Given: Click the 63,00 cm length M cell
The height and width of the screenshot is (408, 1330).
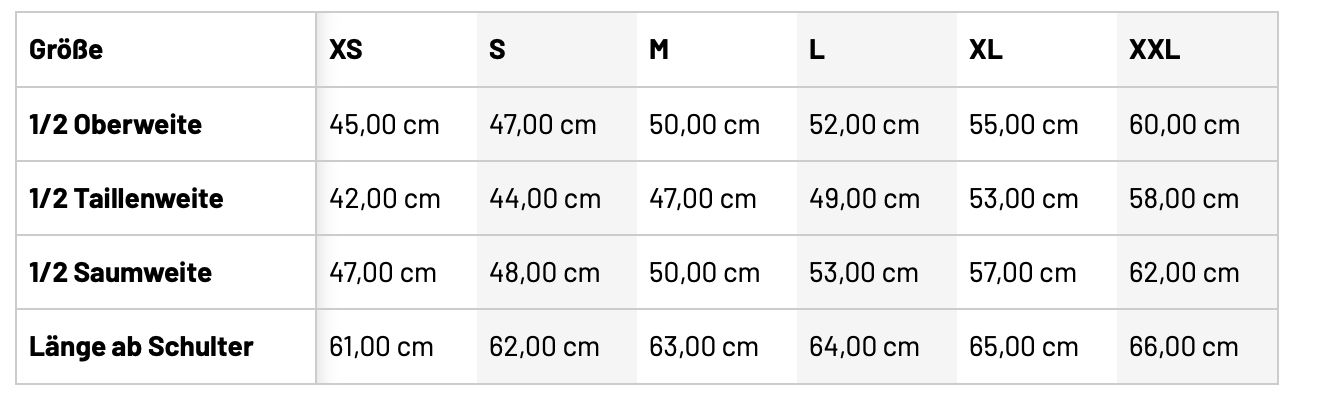Looking at the screenshot, I should click(x=704, y=347).
